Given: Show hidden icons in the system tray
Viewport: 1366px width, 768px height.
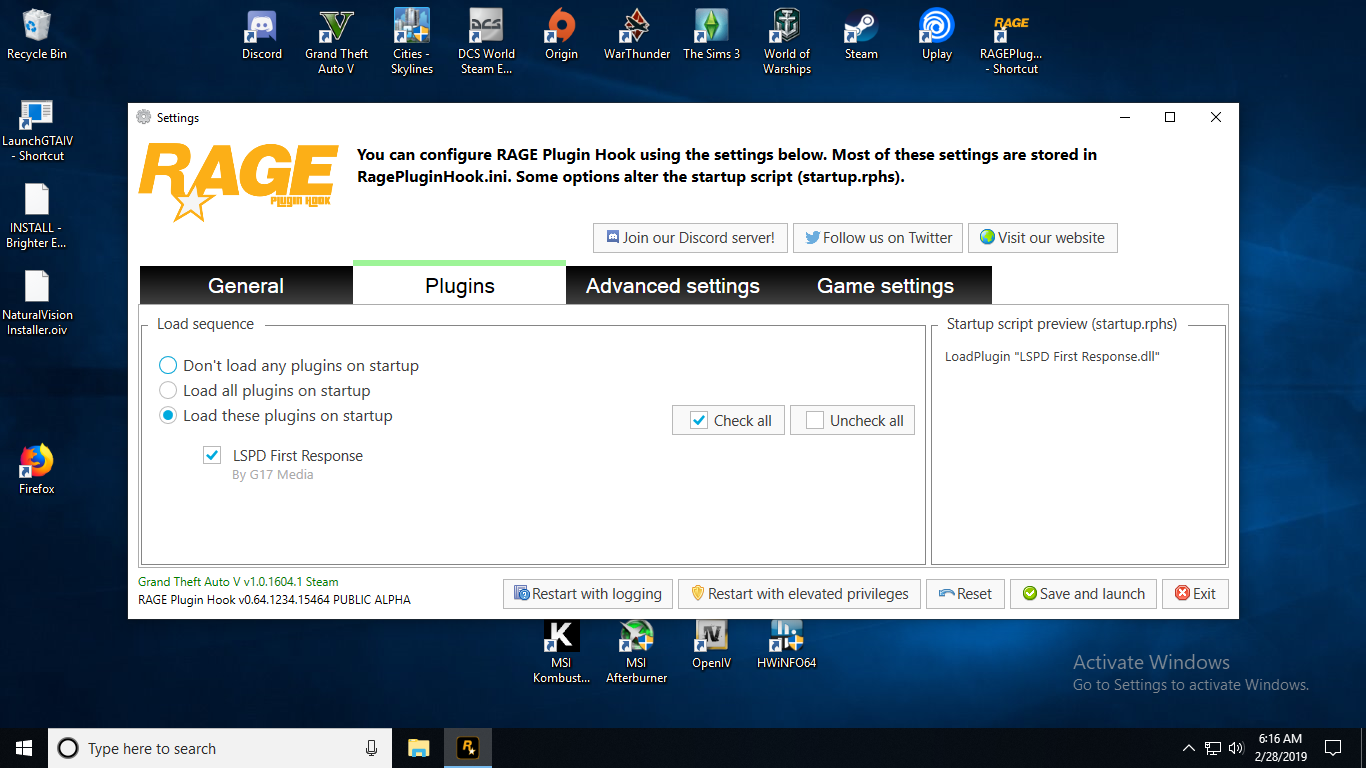Looking at the screenshot, I should [1188, 748].
